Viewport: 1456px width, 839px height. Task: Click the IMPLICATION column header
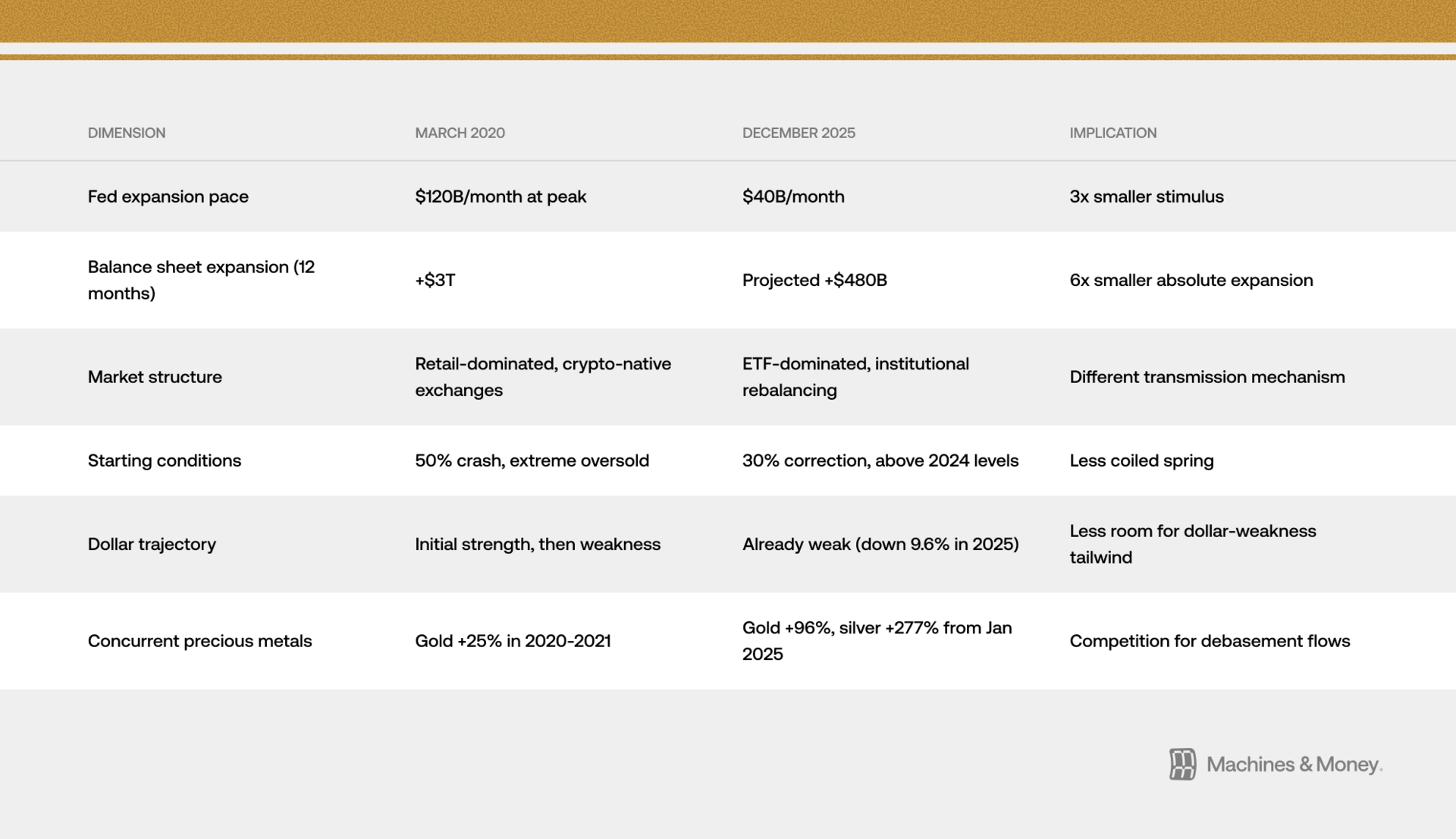click(x=1112, y=133)
